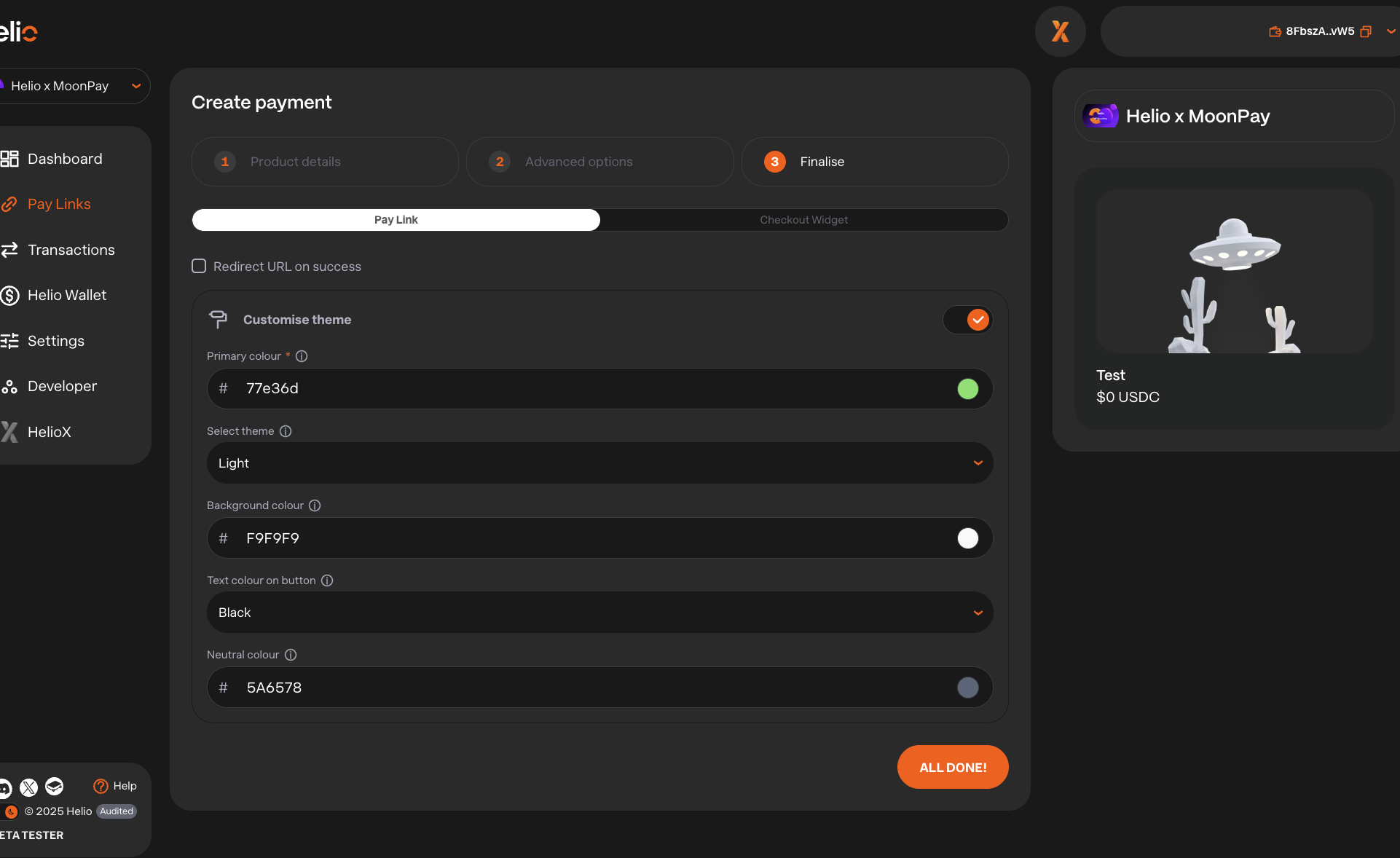Open Select theme Light dropdown
The image size is (1400, 858).
(599, 463)
